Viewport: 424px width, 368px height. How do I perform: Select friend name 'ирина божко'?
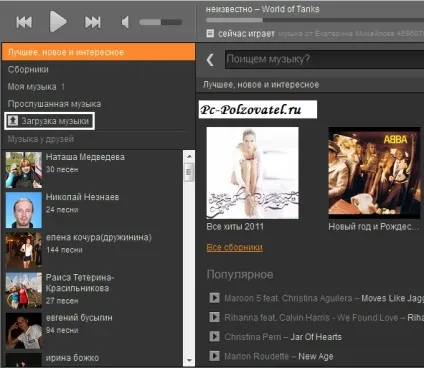(72, 358)
